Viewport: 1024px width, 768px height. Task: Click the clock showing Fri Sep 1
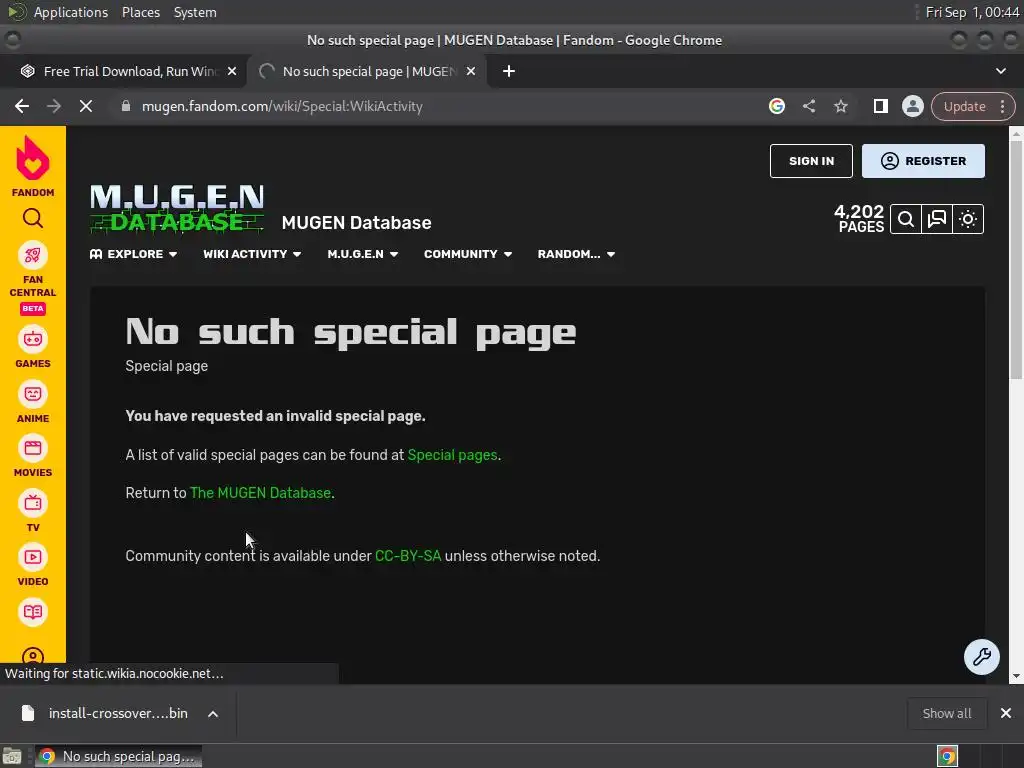tap(972, 12)
